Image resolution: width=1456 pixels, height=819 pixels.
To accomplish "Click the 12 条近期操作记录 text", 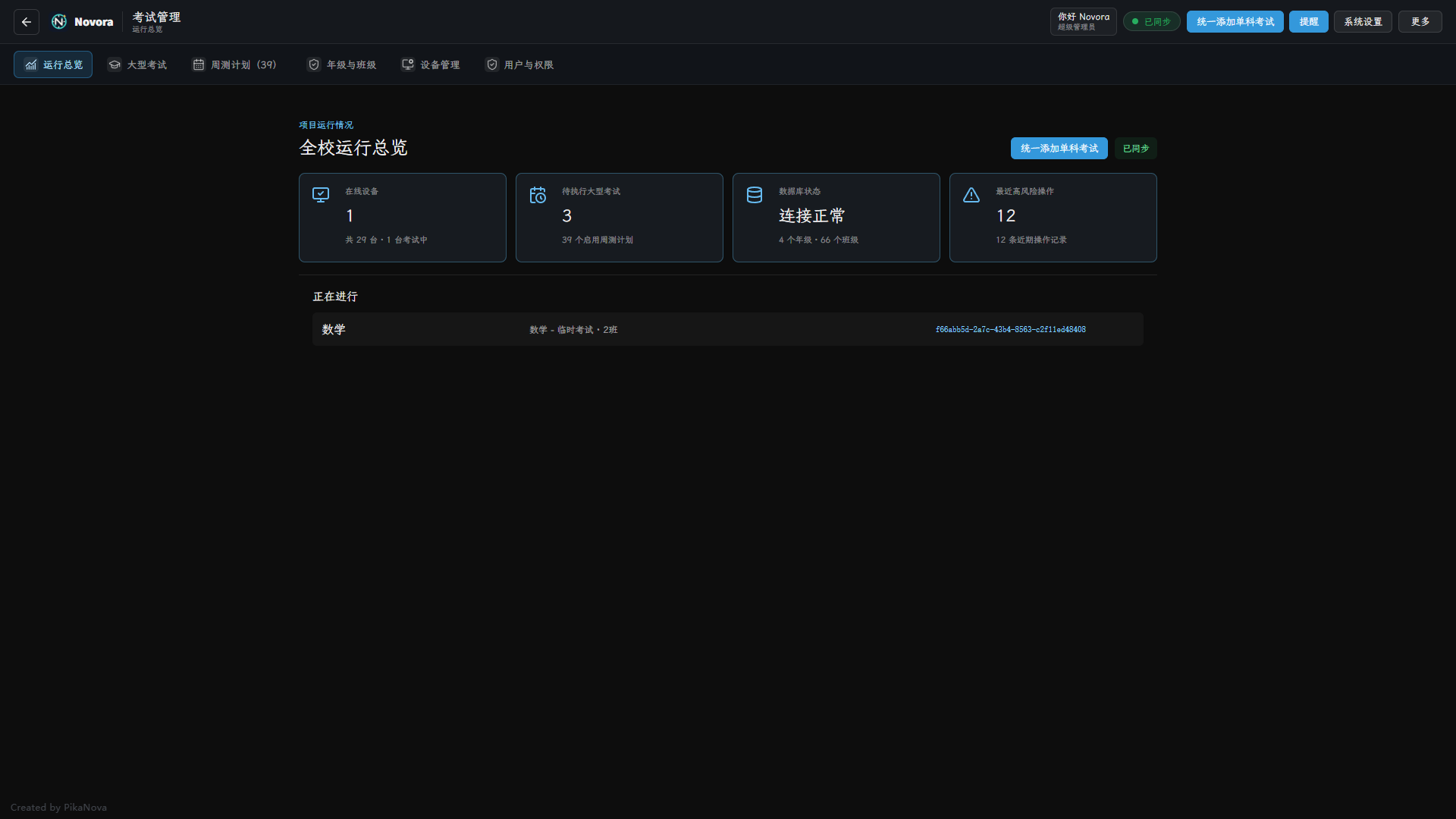I will point(1031,240).
